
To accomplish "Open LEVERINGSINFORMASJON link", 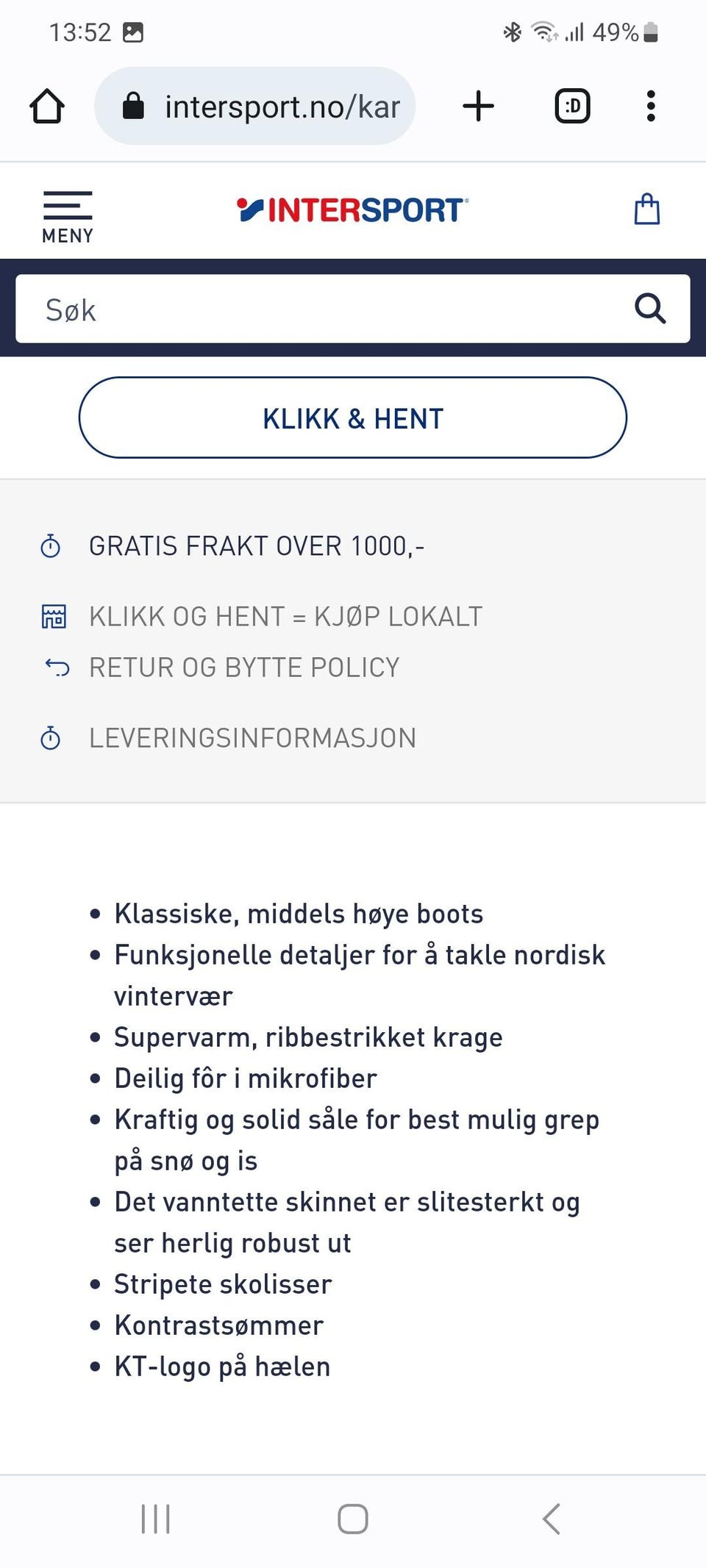I will pyautogui.click(x=252, y=737).
